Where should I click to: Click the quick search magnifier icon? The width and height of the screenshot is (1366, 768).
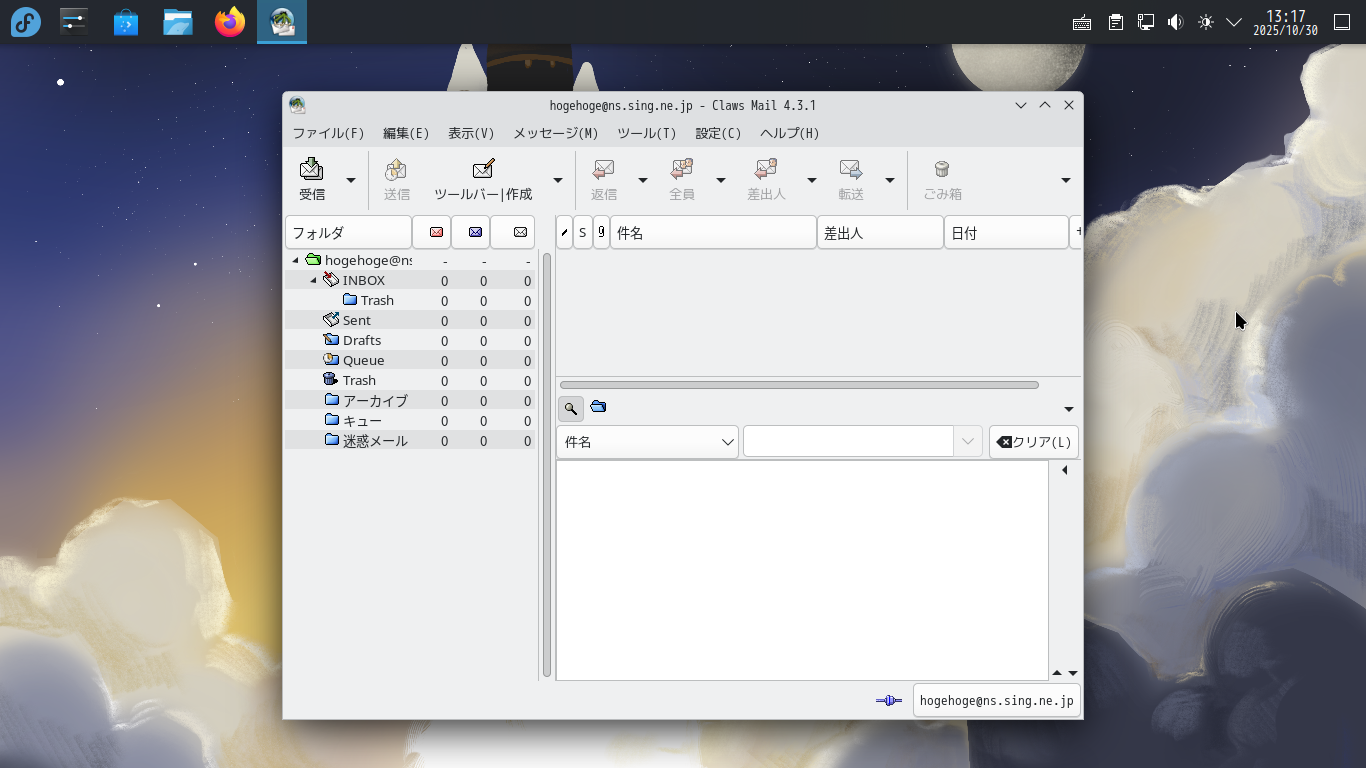click(x=570, y=408)
